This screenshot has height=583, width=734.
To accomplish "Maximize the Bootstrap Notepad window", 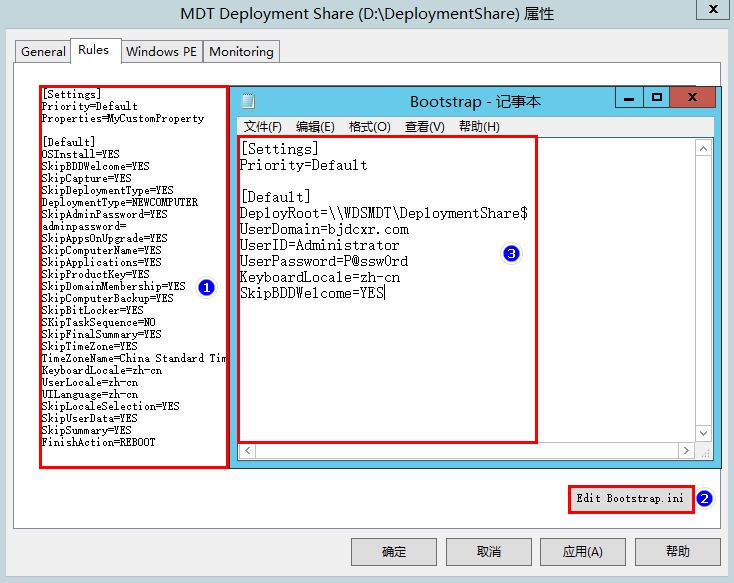I will [x=657, y=97].
